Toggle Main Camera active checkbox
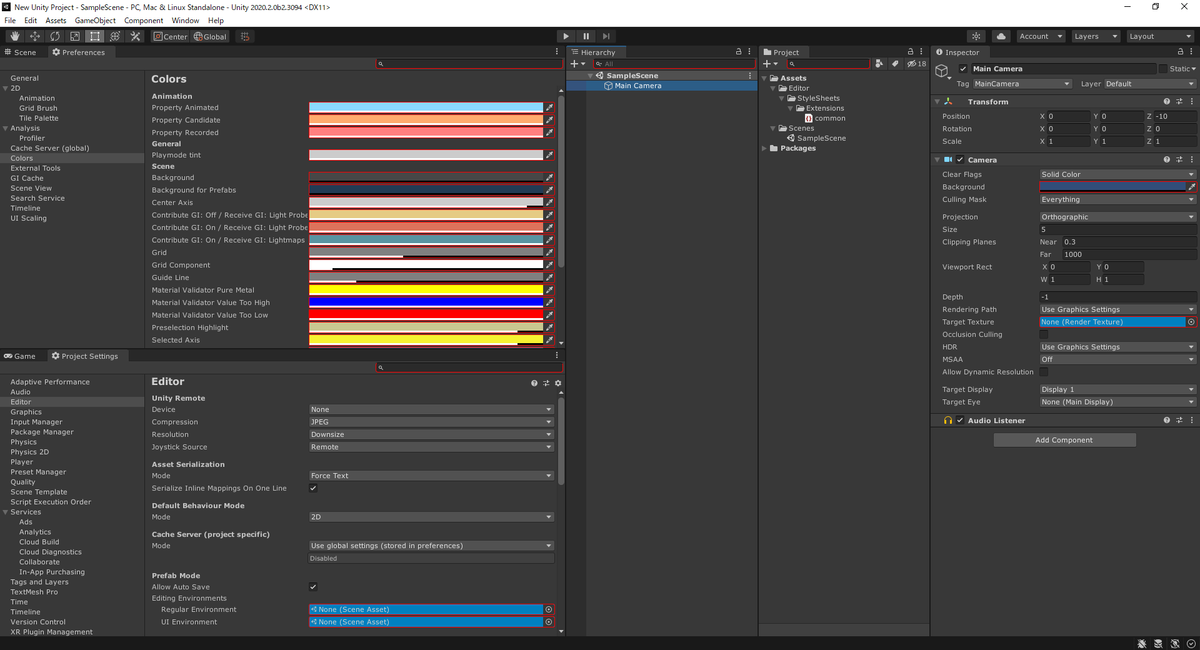 963,69
